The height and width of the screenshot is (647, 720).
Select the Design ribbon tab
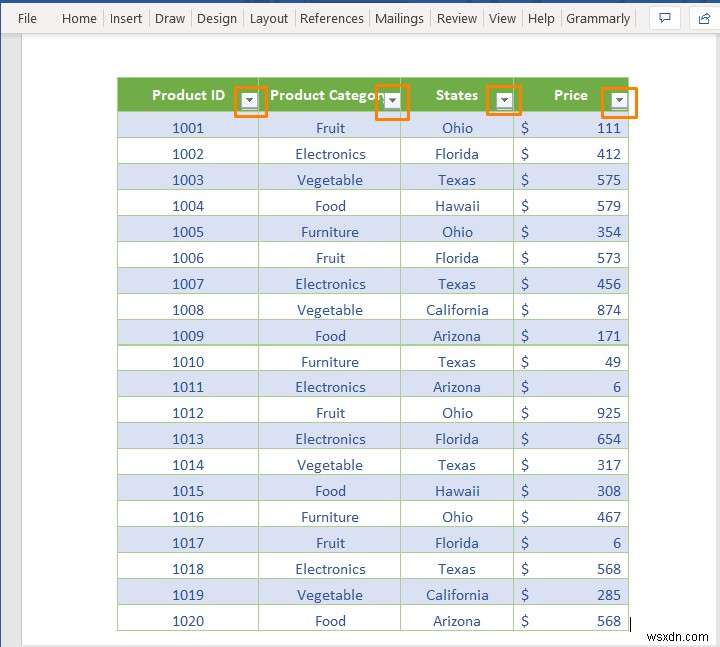217,18
